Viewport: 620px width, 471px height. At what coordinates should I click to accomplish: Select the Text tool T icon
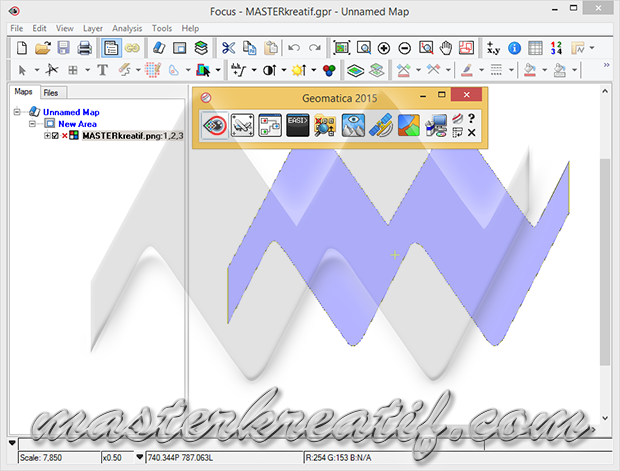click(102, 70)
